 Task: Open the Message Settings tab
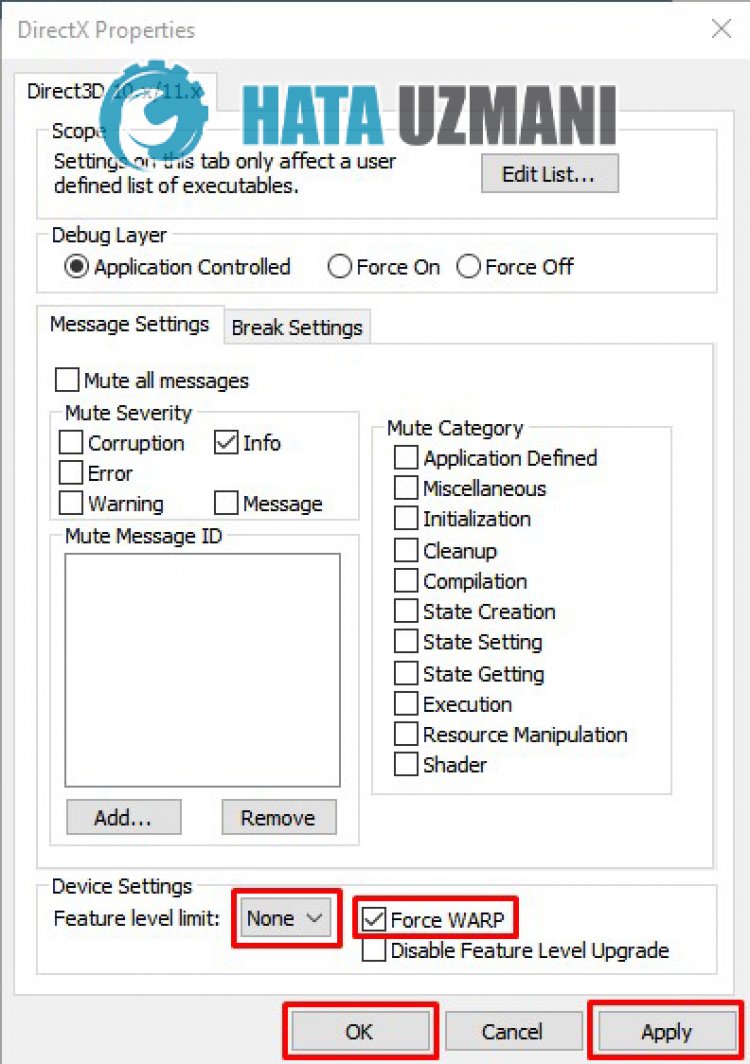click(x=130, y=325)
